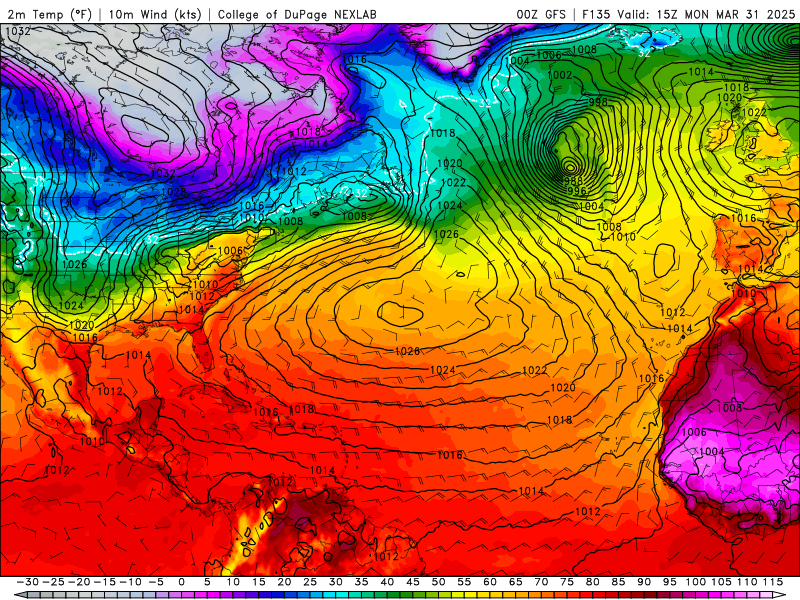This screenshot has height=600, width=800.
Task: Click 'Valid: 15Z MON MAR 31 2025' text
Action: tap(706, 14)
